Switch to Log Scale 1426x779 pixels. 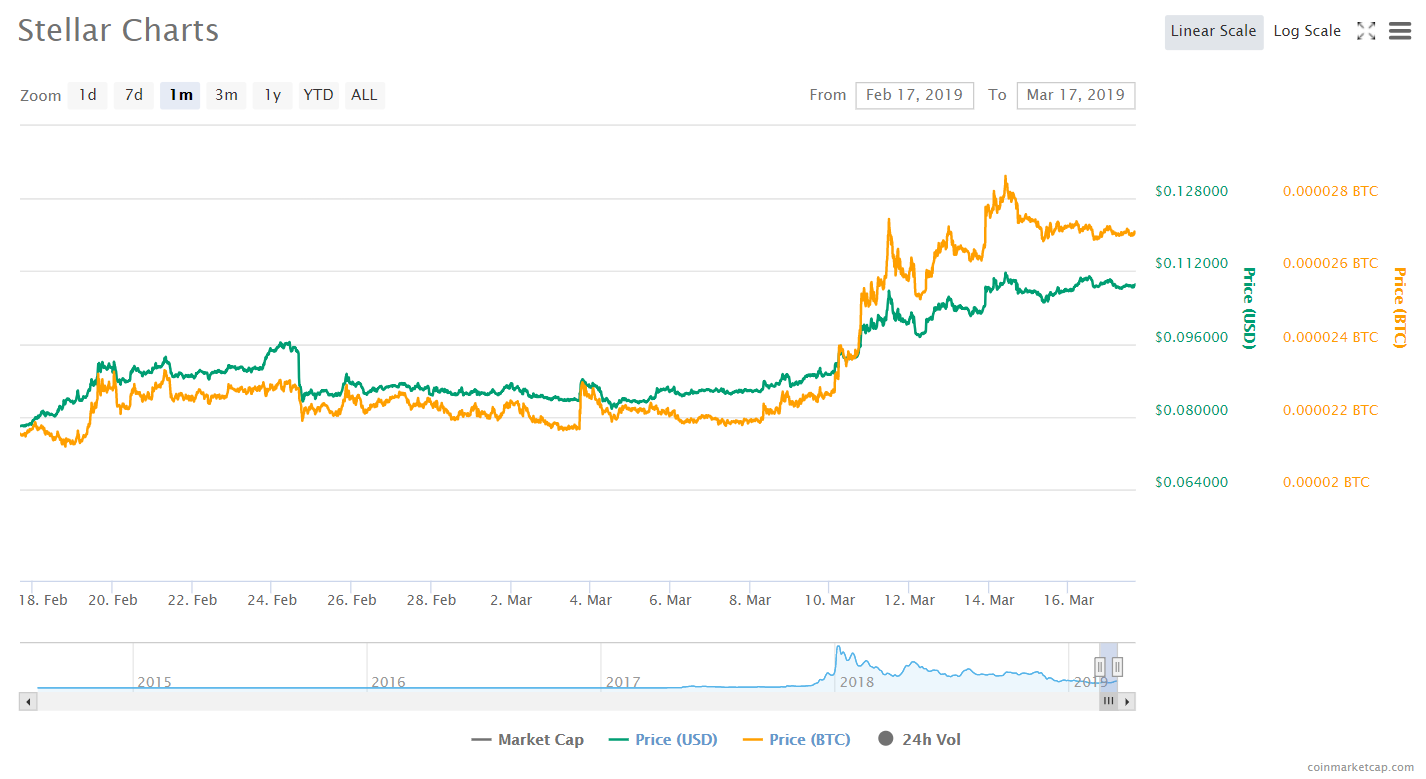click(1306, 31)
